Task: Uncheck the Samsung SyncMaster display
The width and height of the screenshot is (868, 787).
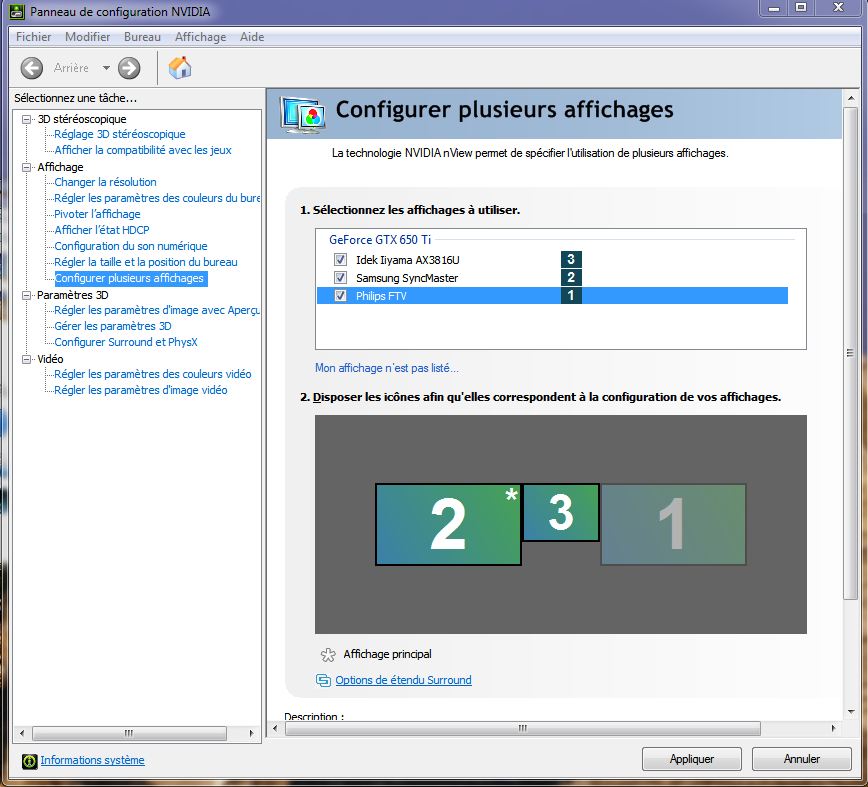Action: point(340,277)
